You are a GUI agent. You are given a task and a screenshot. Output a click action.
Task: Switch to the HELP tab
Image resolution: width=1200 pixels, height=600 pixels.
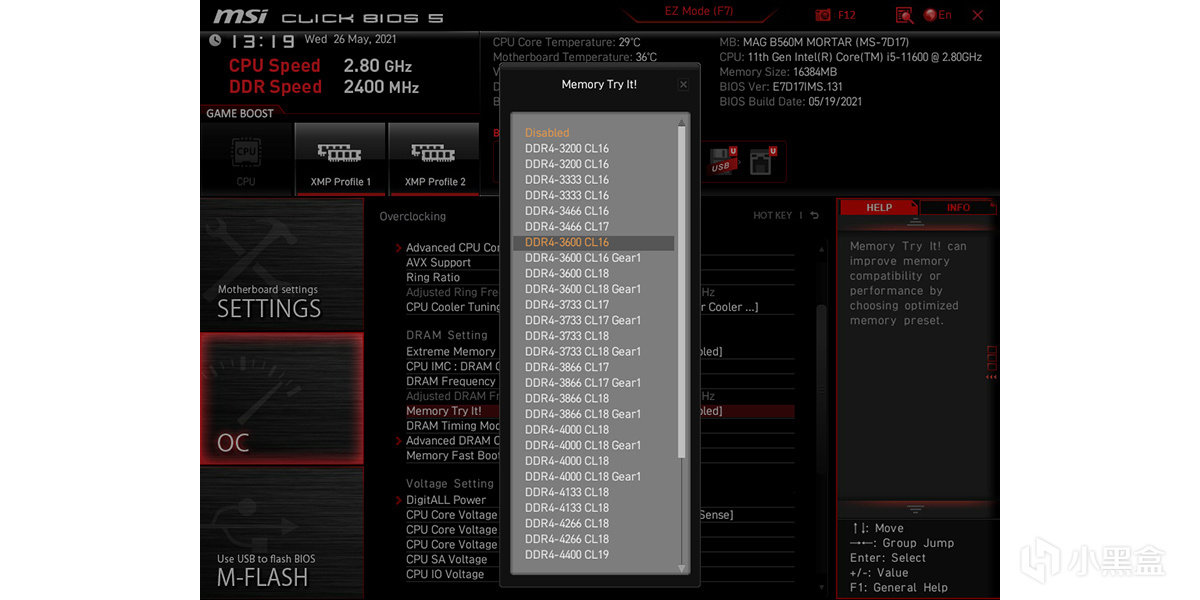pyautogui.click(x=879, y=207)
